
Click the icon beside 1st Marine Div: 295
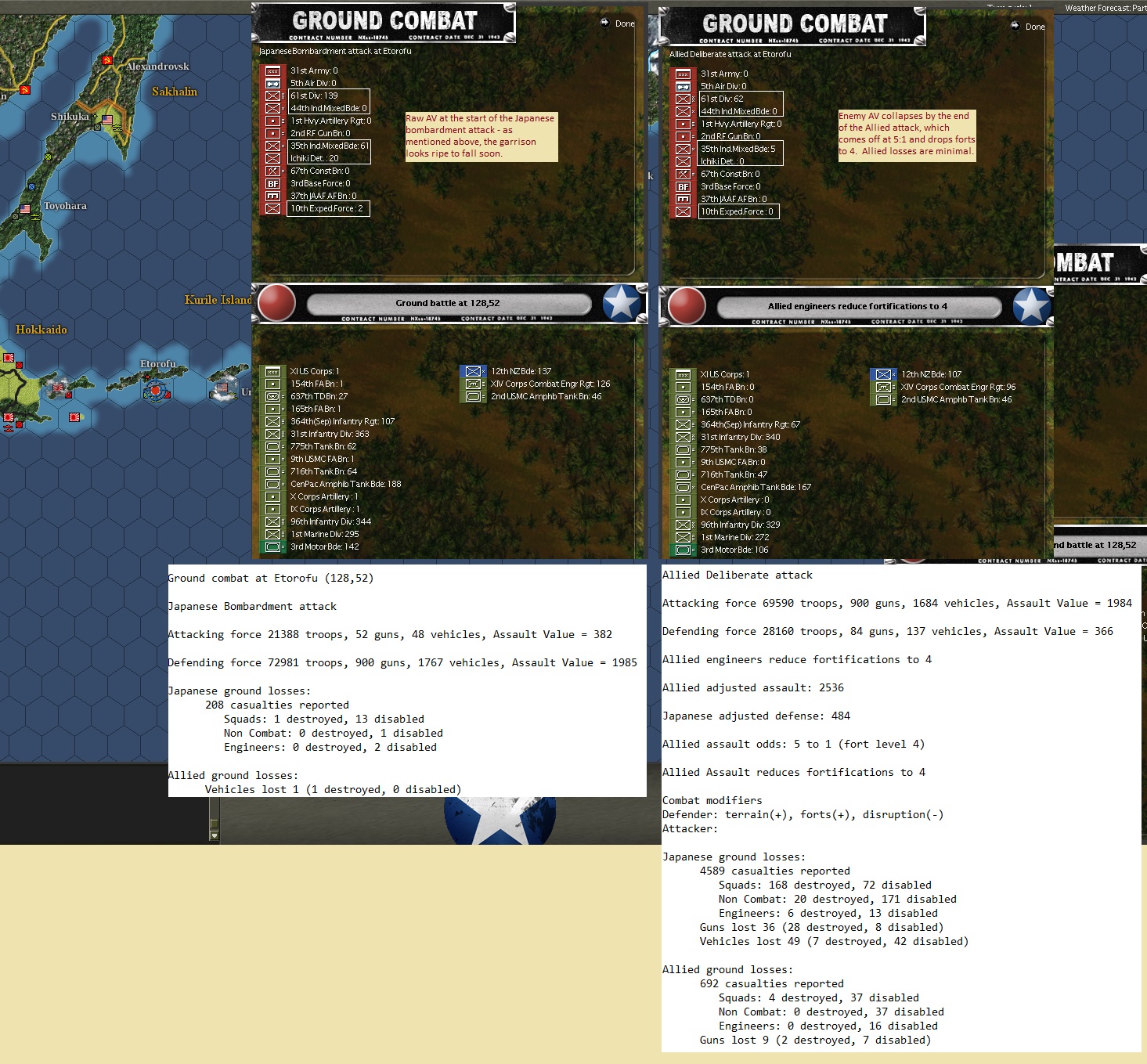pyautogui.click(x=272, y=535)
